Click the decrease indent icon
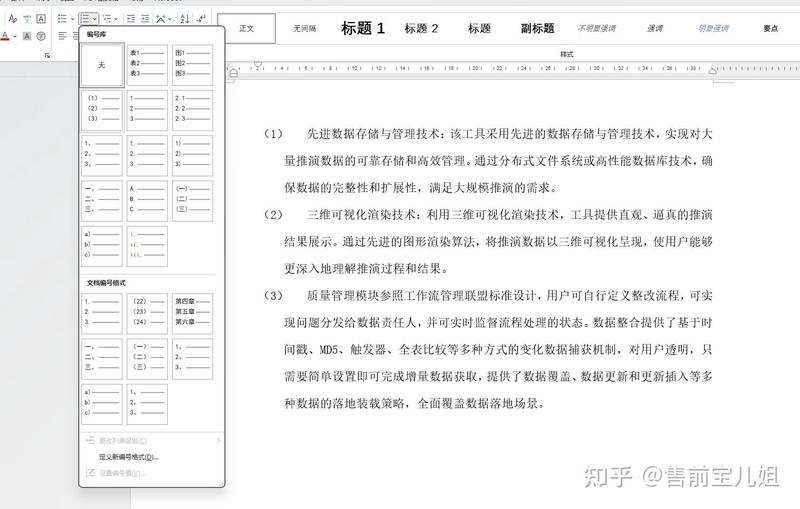 point(131,19)
